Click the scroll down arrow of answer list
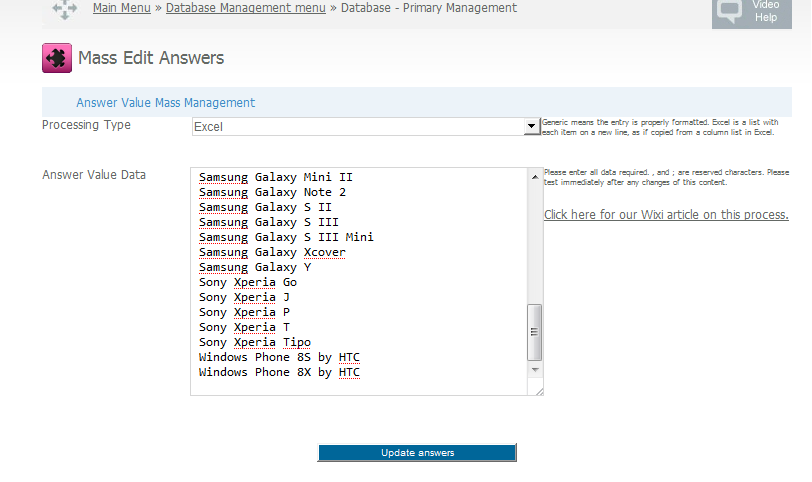The height and width of the screenshot is (482, 812). pyautogui.click(x=535, y=370)
